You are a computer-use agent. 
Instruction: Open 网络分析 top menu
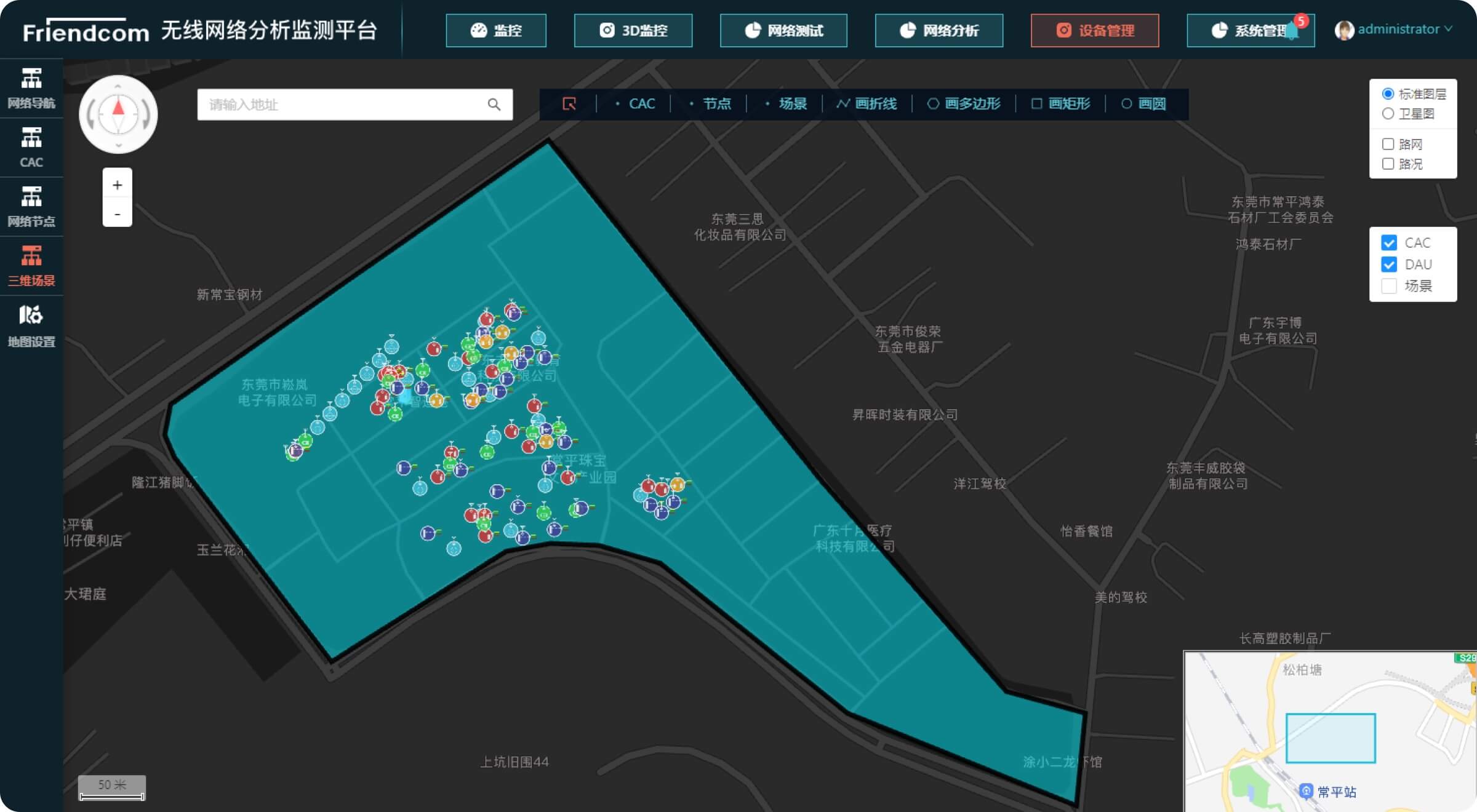939,30
